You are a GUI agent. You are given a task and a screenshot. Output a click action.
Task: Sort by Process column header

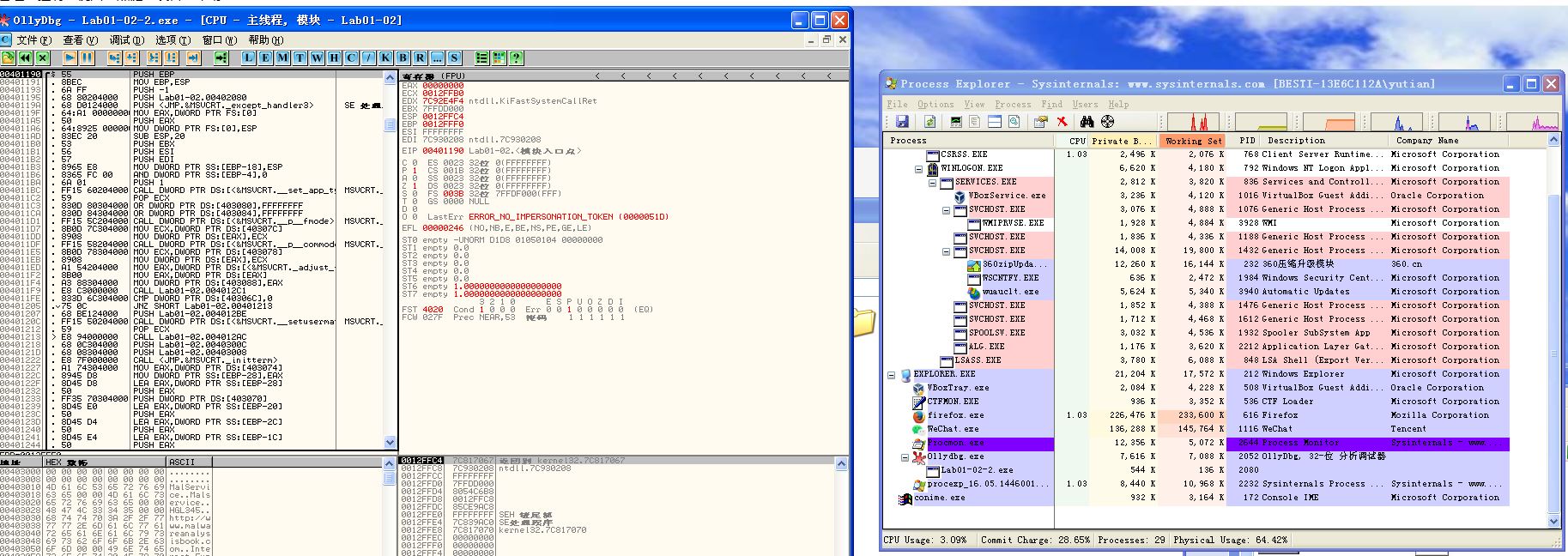pos(970,141)
